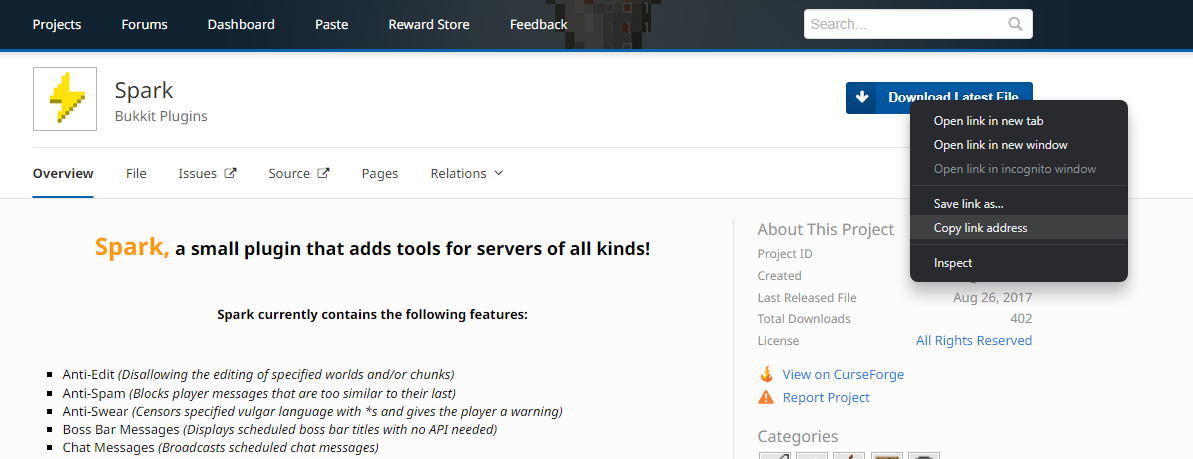
Task: Open the Pages tab
Action: (x=380, y=173)
